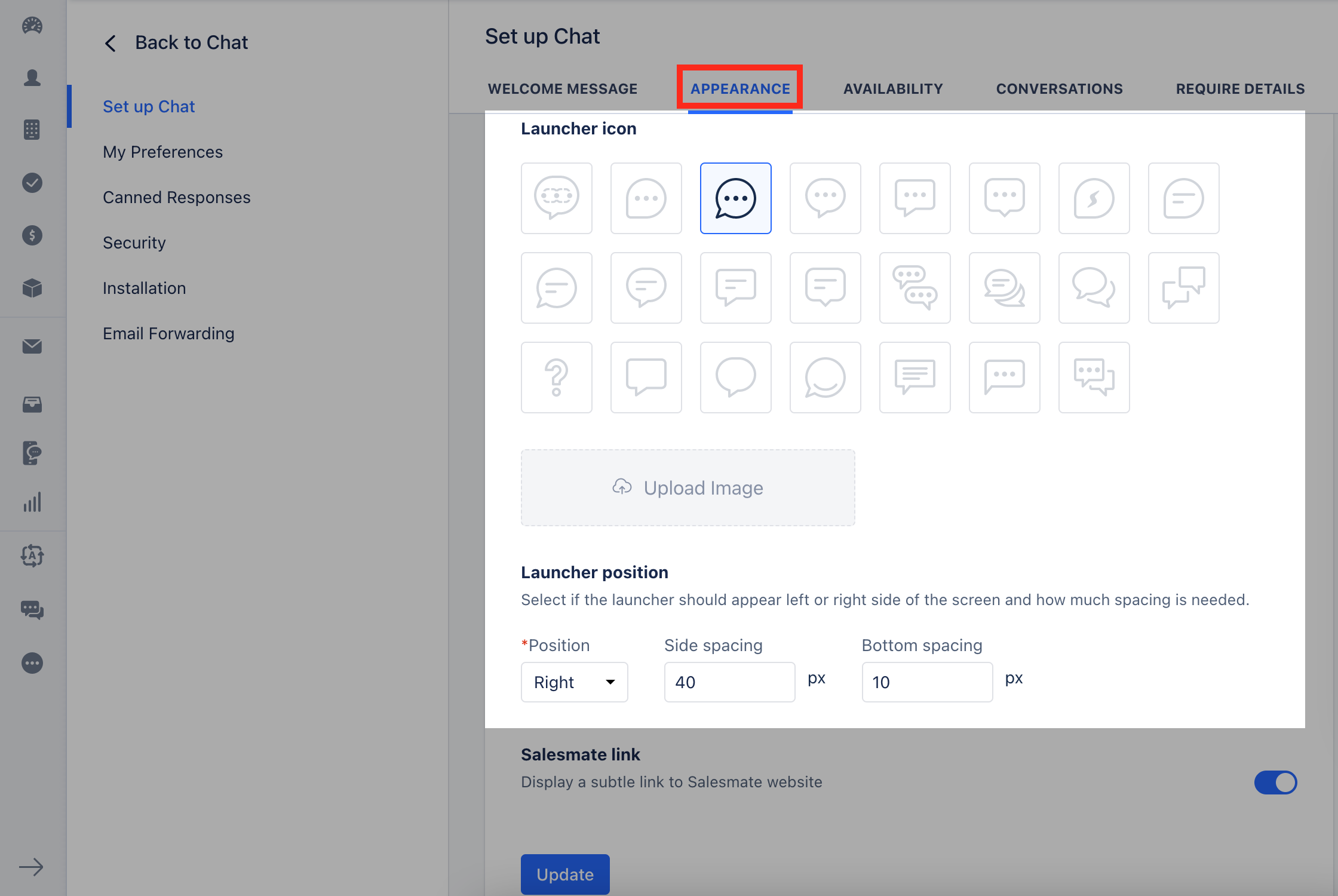
Task: Pick the plain round empty bubble icon
Action: pos(736,378)
